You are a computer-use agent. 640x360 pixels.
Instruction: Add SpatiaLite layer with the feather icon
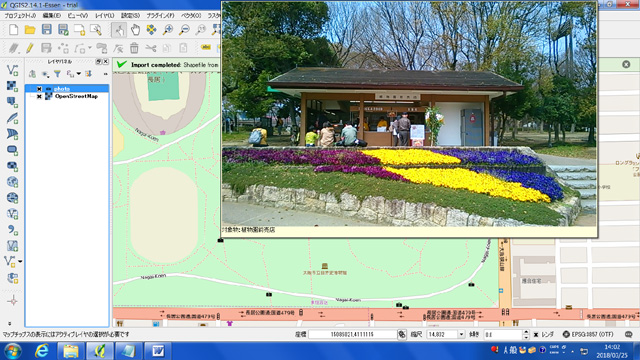12,118
